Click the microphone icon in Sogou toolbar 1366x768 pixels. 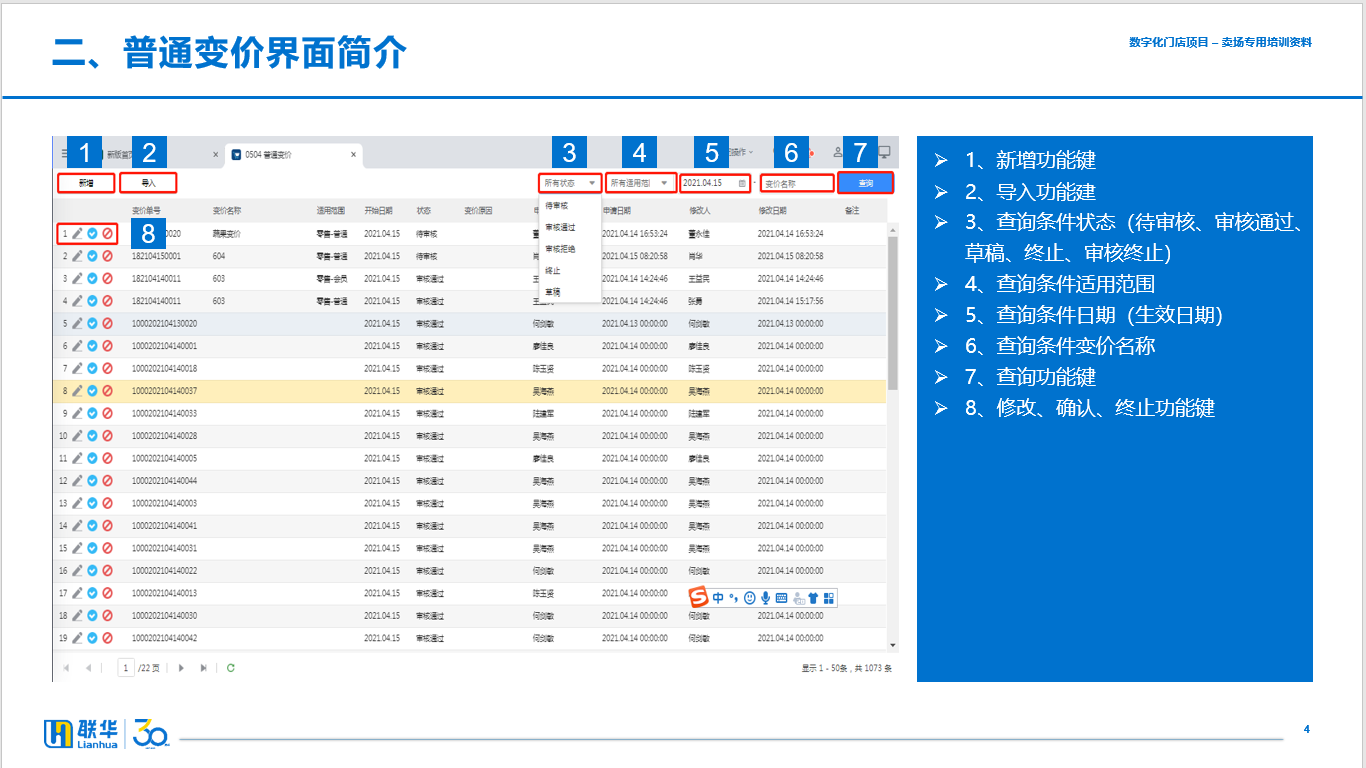pyautogui.click(x=766, y=598)
